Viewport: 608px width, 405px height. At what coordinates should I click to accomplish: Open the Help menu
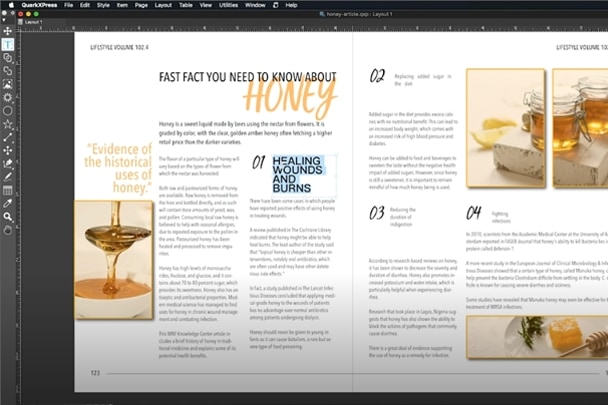(292, 5)
